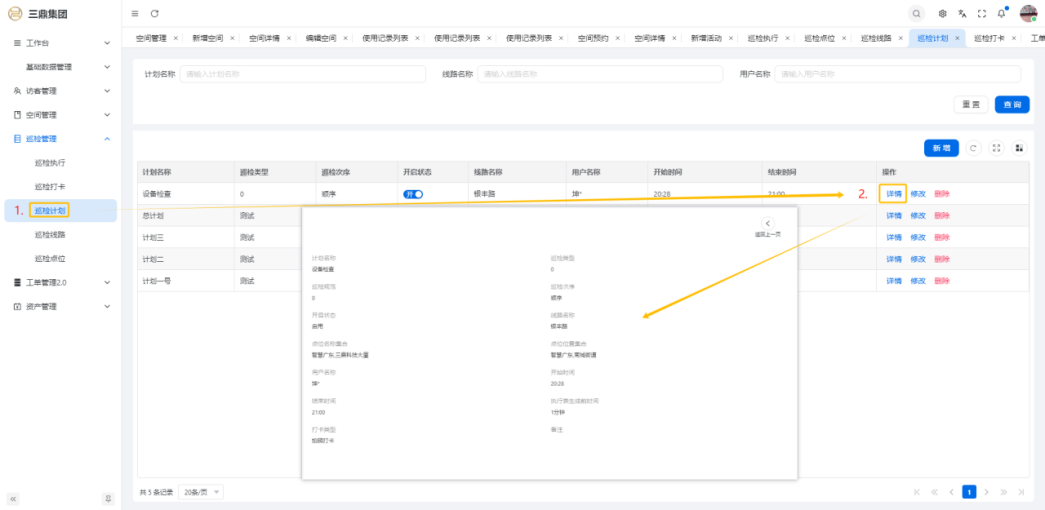Collapse sidebar with the hamburger icon

coord(135,13)
